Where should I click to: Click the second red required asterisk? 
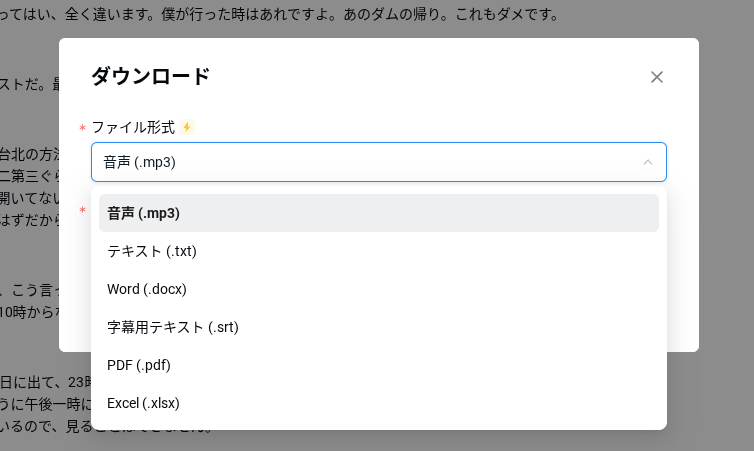pyautogui.click(x=82, y=211)
